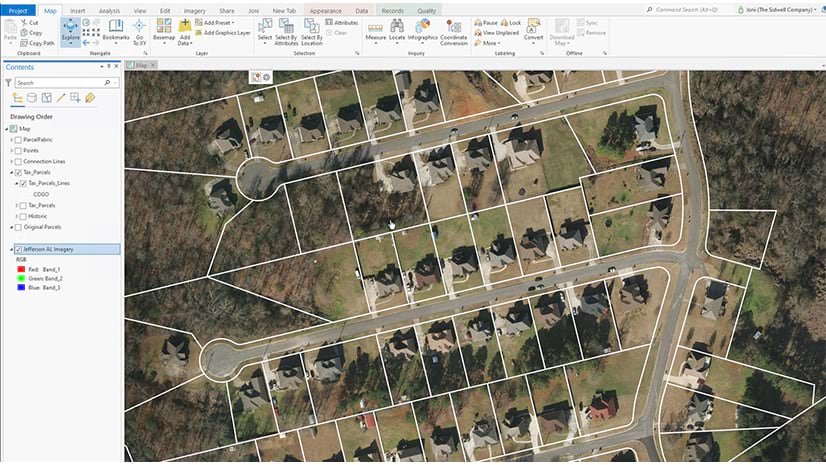Switch Contents to List By Labeling
This screenshot has width=826, height=465.
(90, 98)
